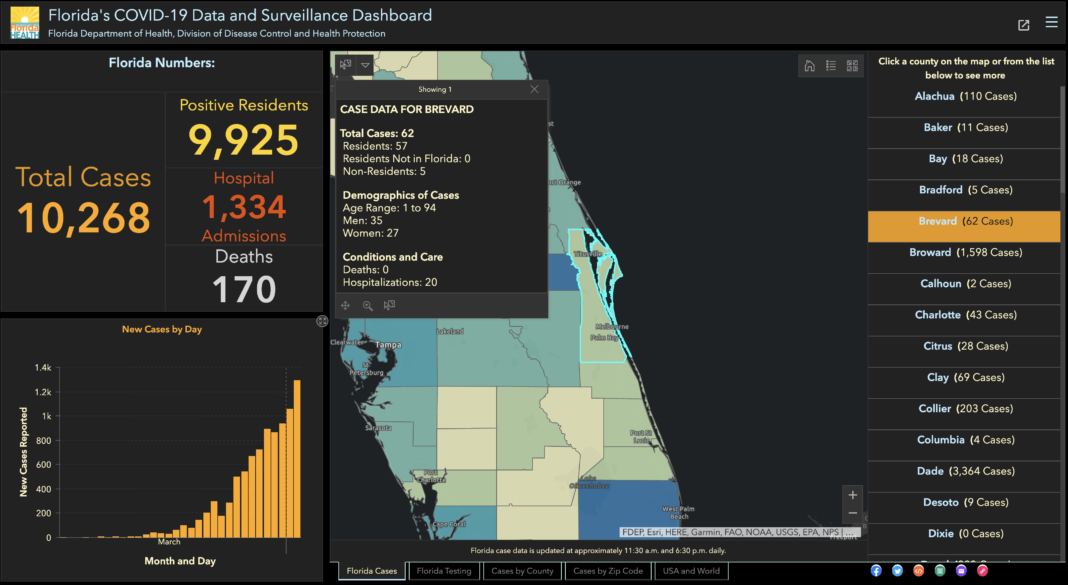The image size is (1068, 585).
Task: Click the Twitter share icon
Action: pos(897,570)
